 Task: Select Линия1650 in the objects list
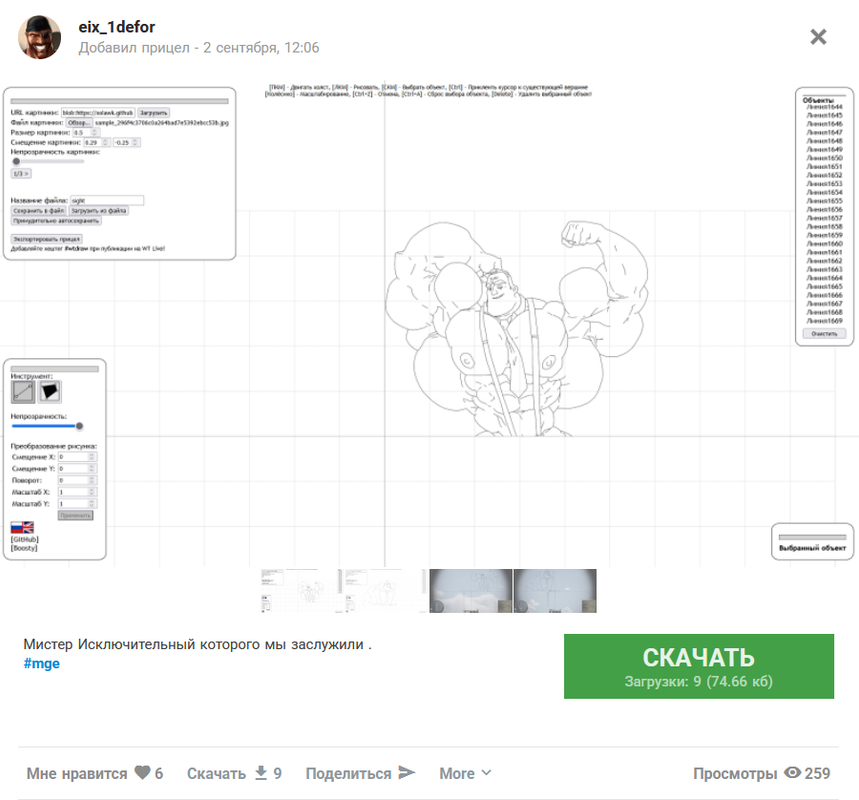824,158
